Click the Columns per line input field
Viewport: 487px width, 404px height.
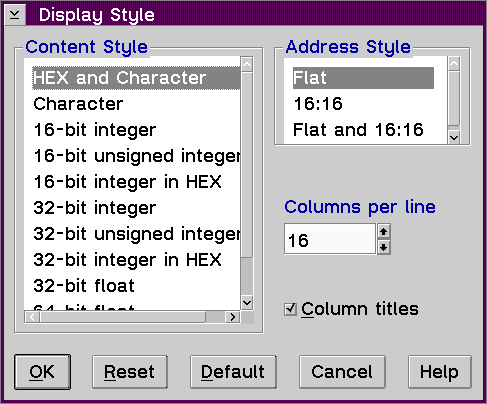tap(330, 239)
